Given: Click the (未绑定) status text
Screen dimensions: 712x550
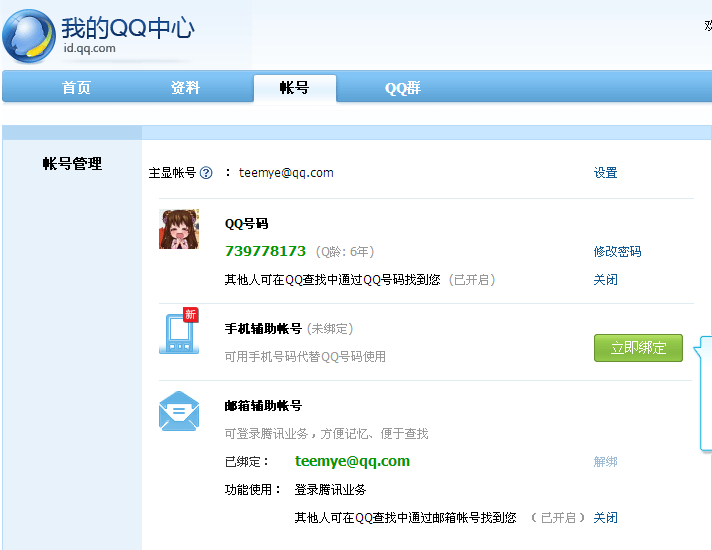Looking at the screenshot, I should coord(330,328).
